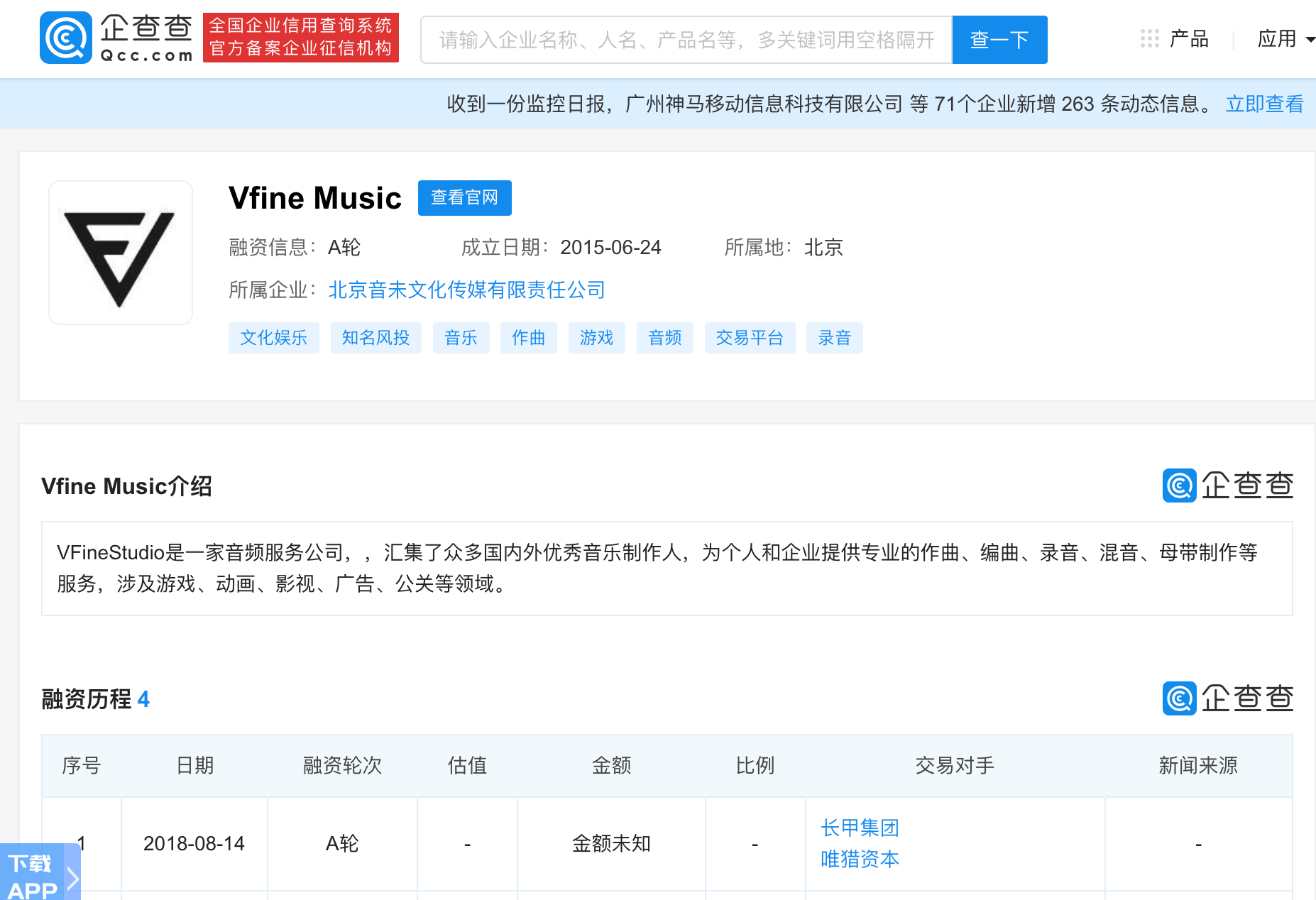
Task: Click the company search input field
Action: click(686, 40)
